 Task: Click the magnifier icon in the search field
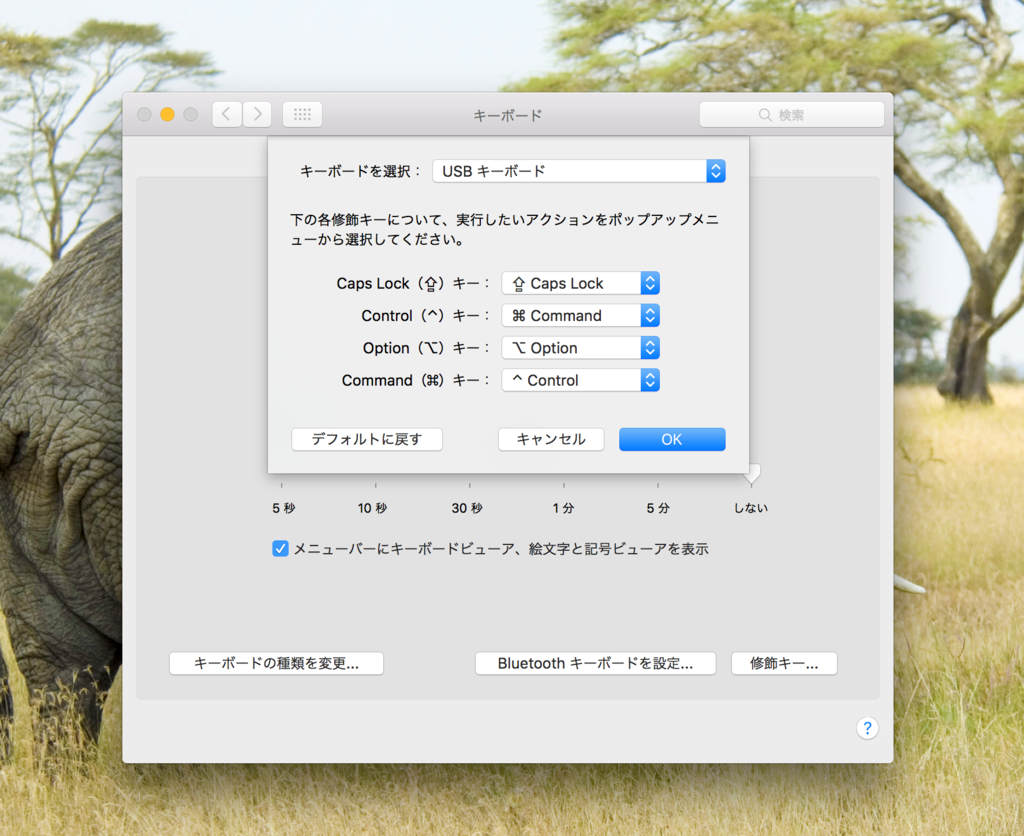764,114
